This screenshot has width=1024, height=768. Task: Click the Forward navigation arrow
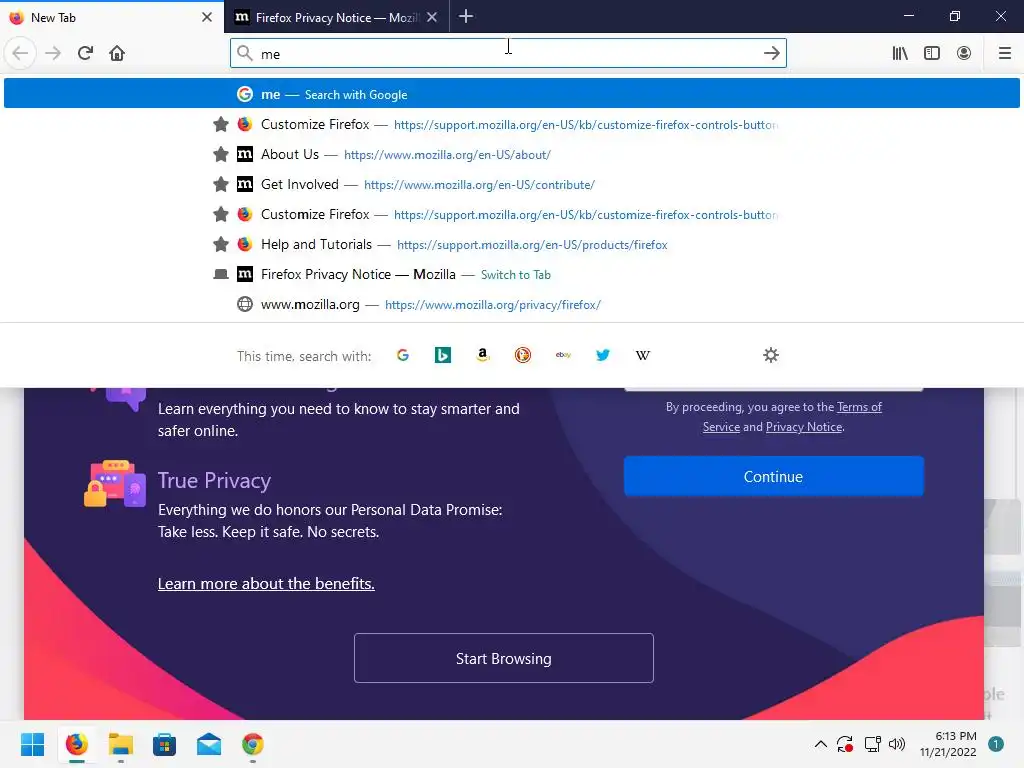click(x=53, y=54)
